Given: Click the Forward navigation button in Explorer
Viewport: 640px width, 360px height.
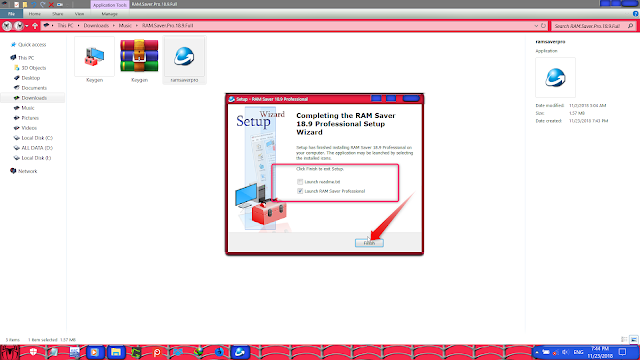Looking at the screenshot, I should (19, 26).
